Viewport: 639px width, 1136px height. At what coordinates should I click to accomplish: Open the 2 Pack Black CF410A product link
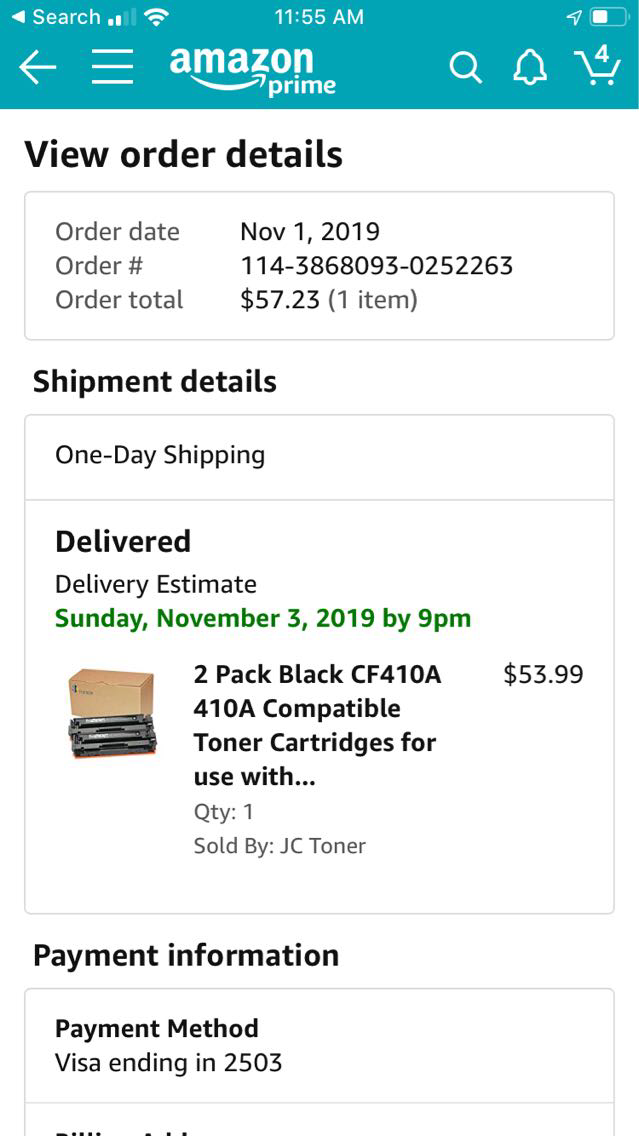click(x=317, y=725)
